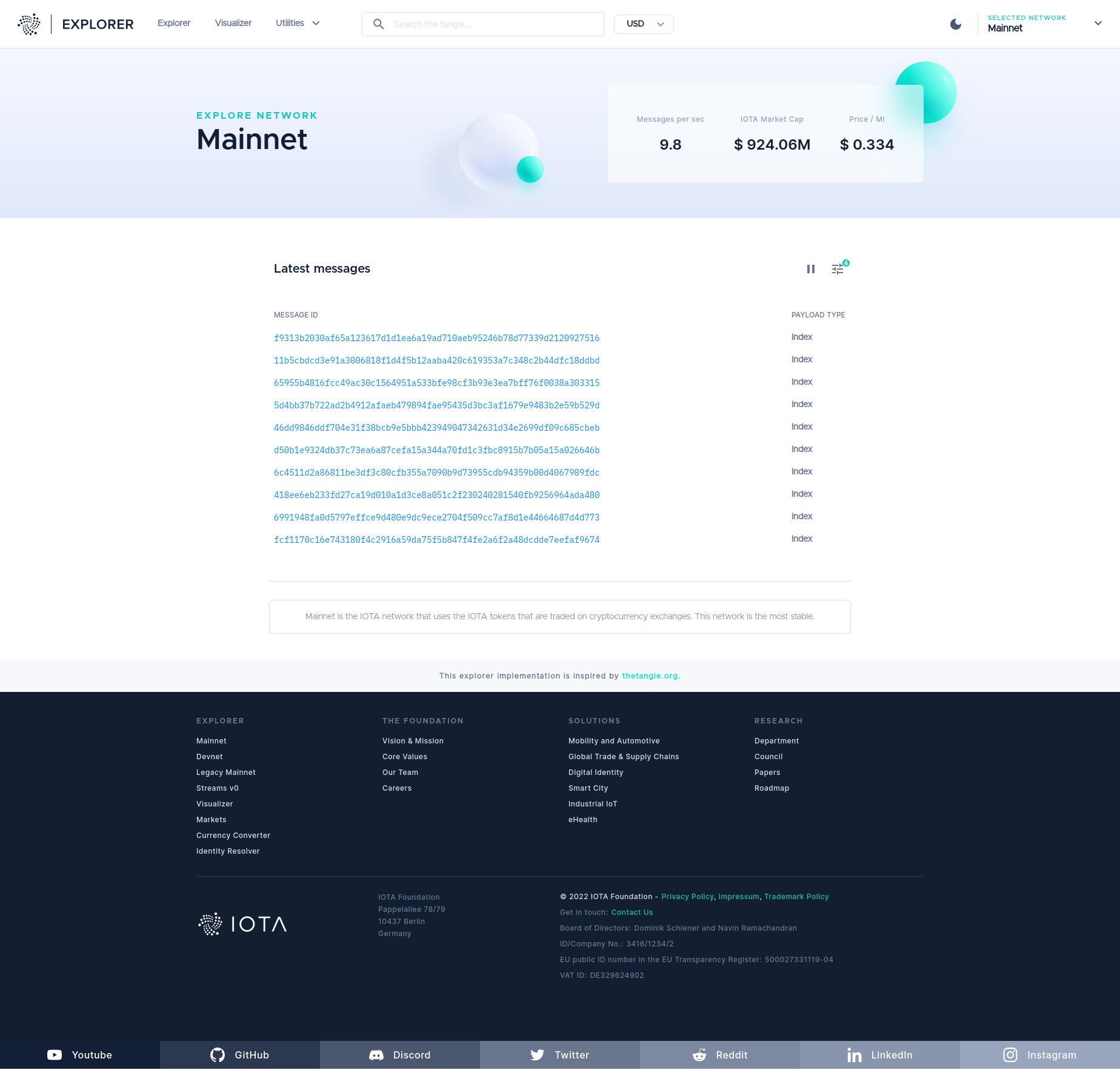The height and width of the screenshot is (1070, 1120).
Task: Open message 5d4bb37b722ad2b4... link
Action: pyautogui.click(x=437, y=405)
